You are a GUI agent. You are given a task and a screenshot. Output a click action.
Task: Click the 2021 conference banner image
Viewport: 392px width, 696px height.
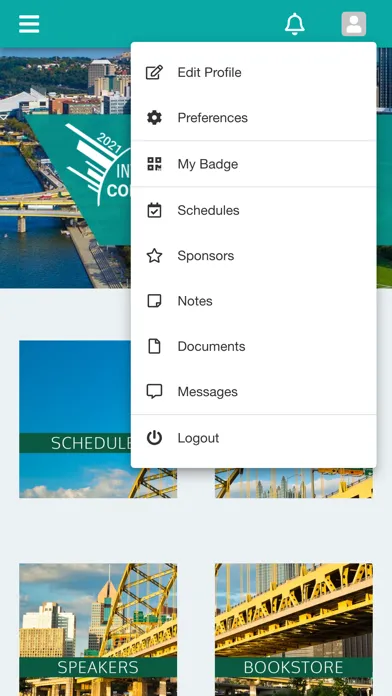click(x=65, y=168)
